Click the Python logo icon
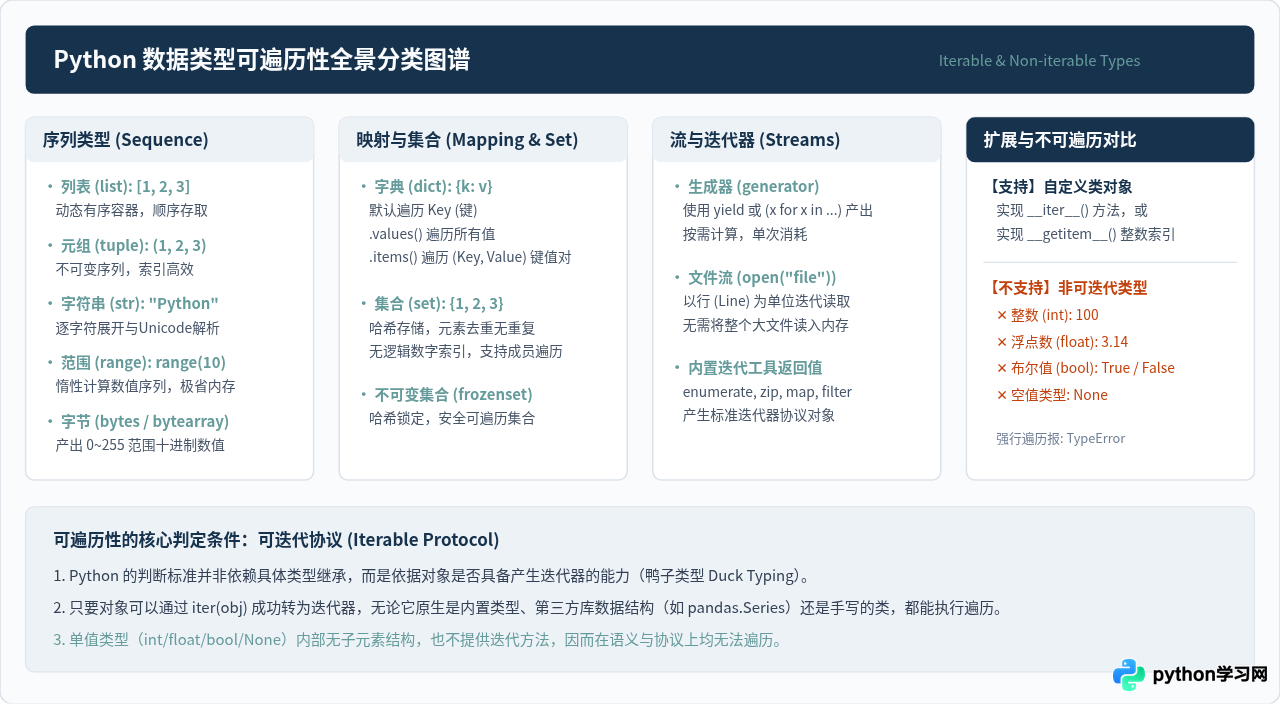The image size is (1280, 704). point(1129,675)
